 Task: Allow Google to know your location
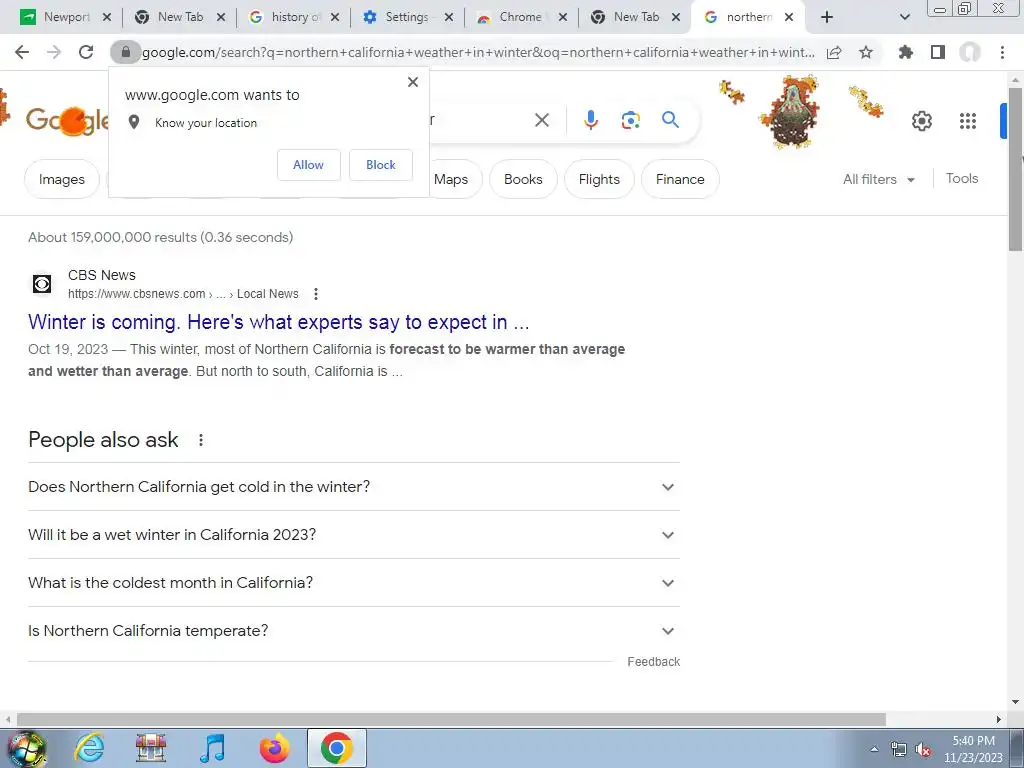(x=308, y=165)
